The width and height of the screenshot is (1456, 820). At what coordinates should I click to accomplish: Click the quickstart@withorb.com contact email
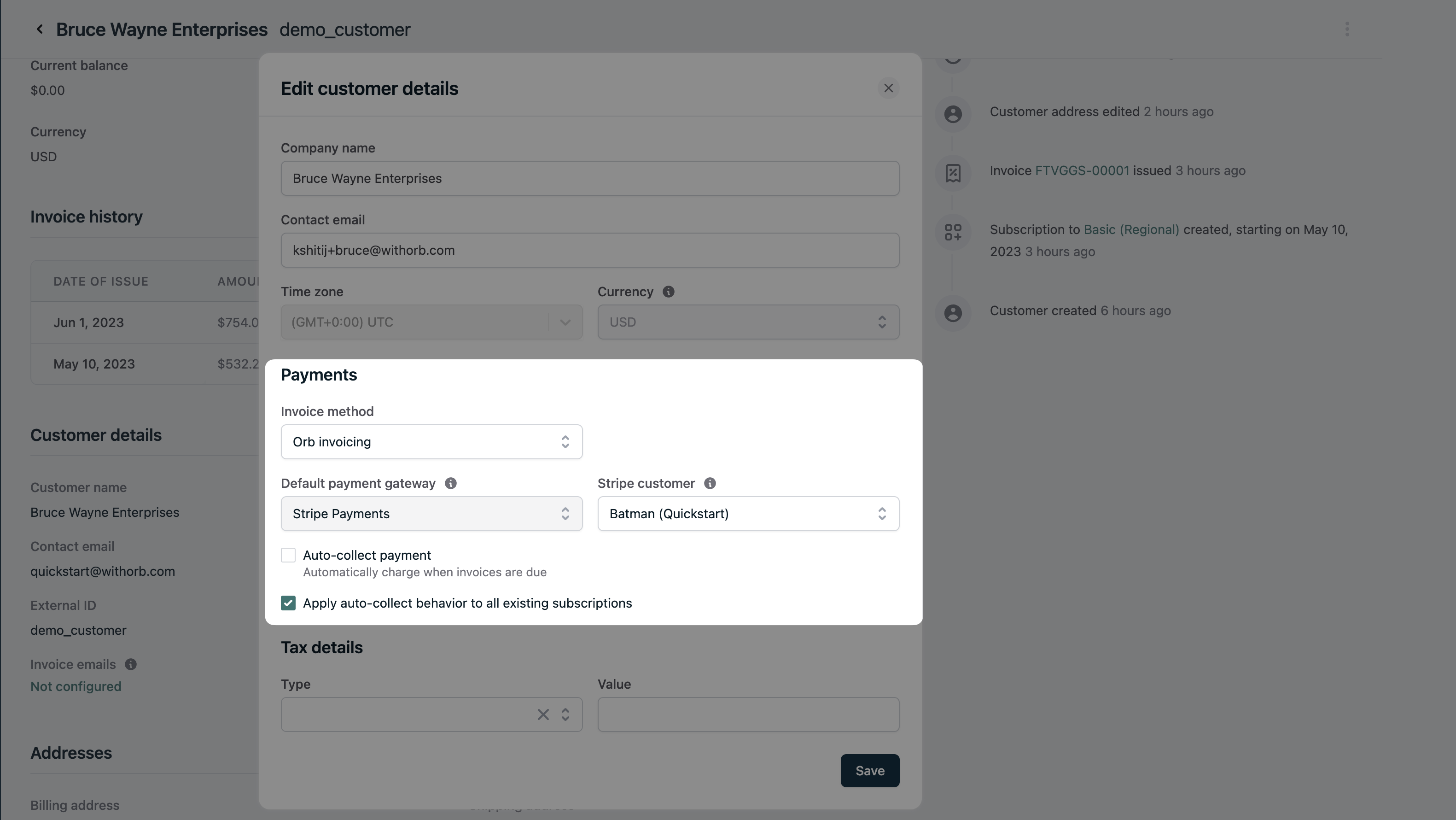[102, 572]
